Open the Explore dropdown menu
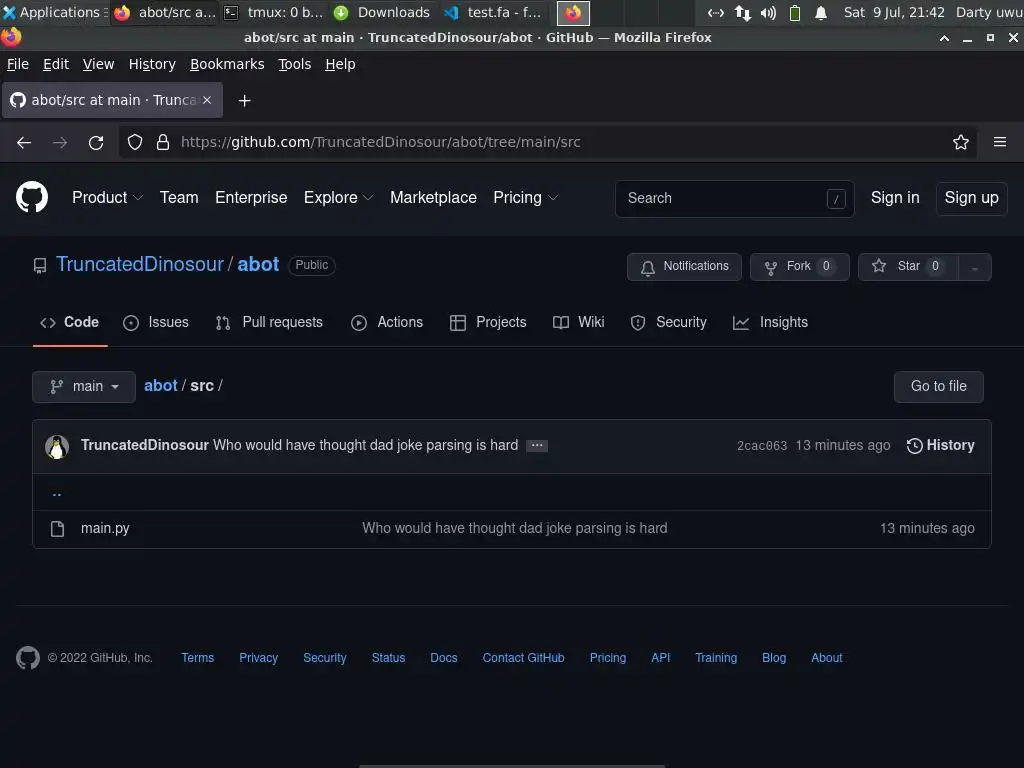The width and height of the screenshot is (1024, 768). click(x=338, y=197)
